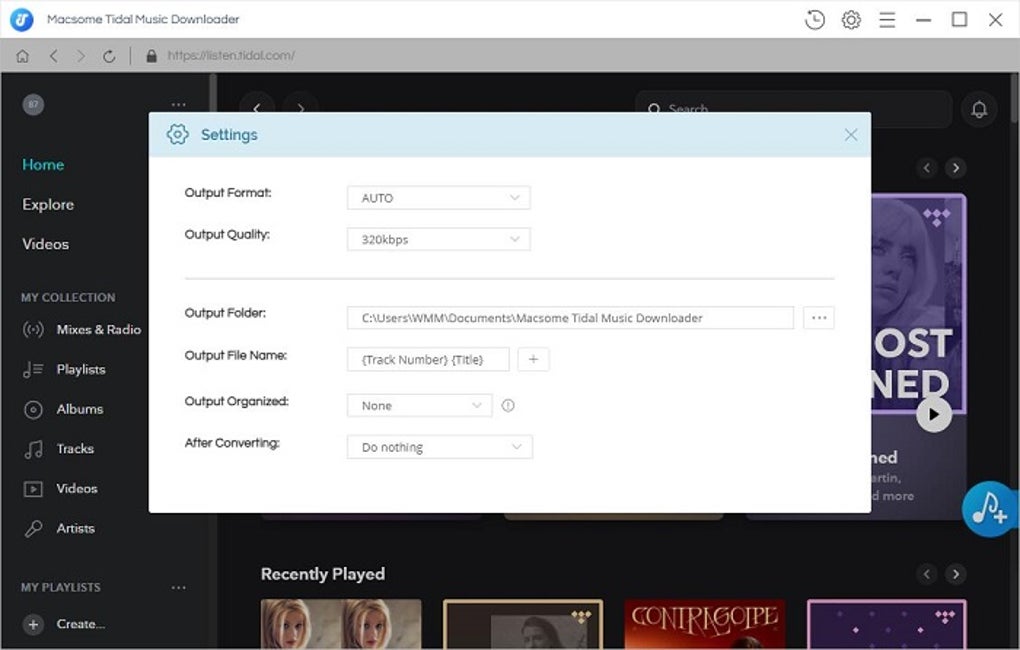This screenshot has width=1020, height=650.
Task: Browse for output folder with ellipsis button
Action: (x=819, y=318)
